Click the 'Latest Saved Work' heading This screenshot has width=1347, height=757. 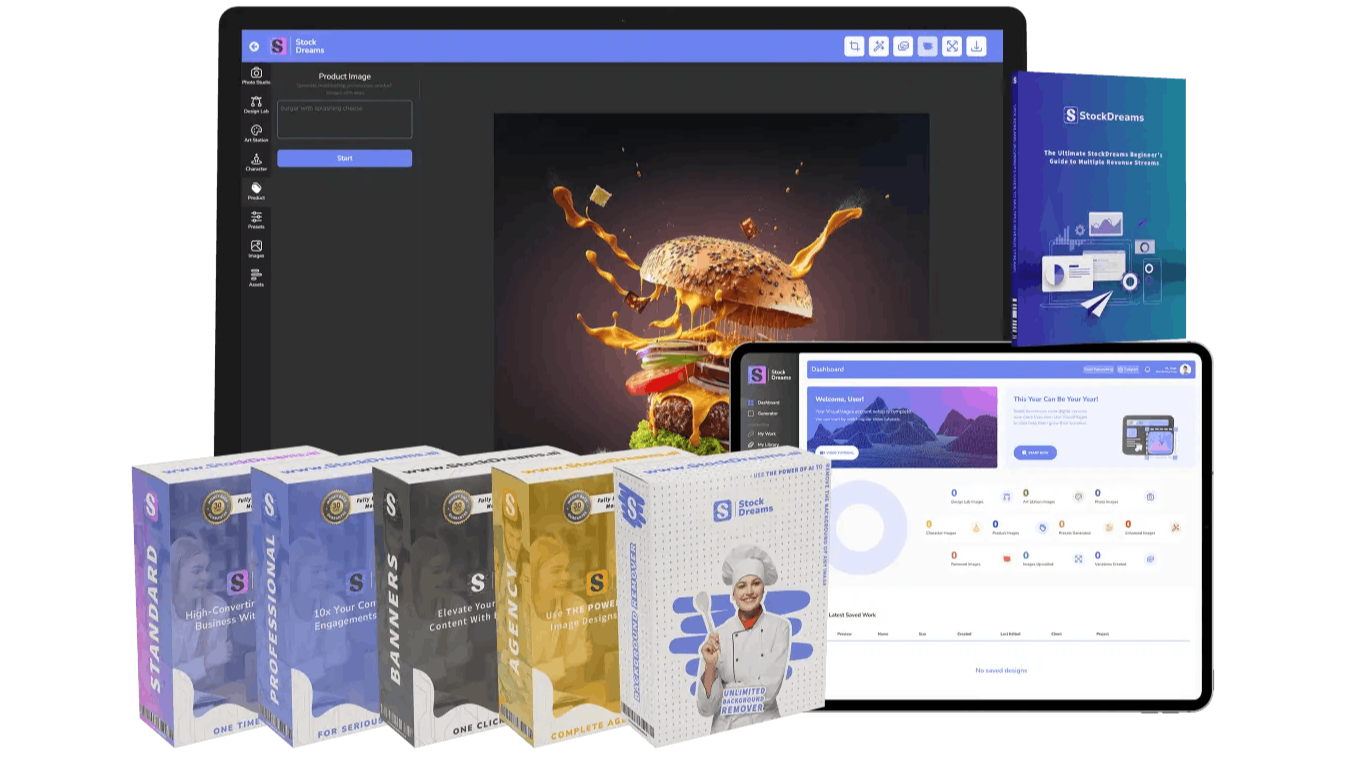[852, 614]
